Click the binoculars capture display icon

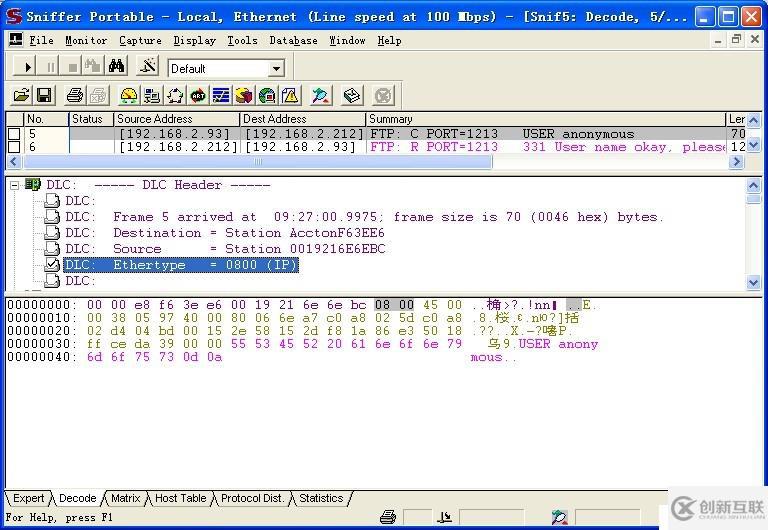[x=117, y=66]
